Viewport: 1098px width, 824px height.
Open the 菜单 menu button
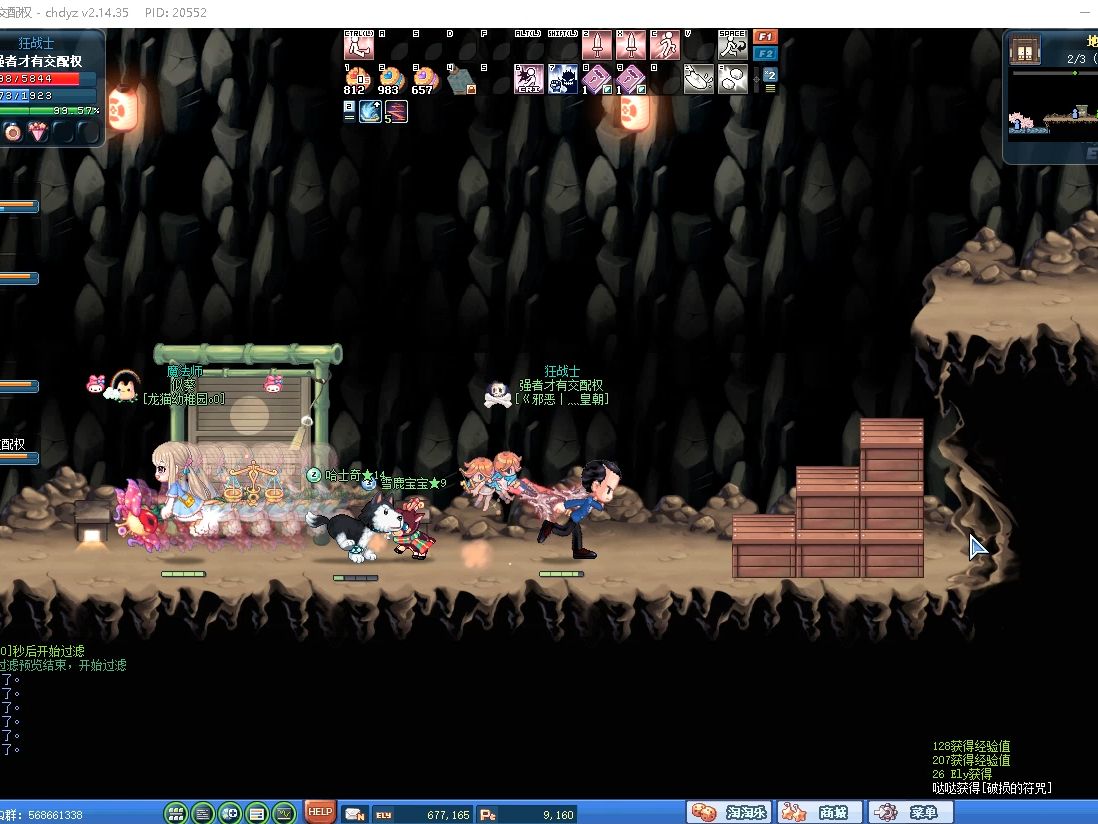[910, 812]
